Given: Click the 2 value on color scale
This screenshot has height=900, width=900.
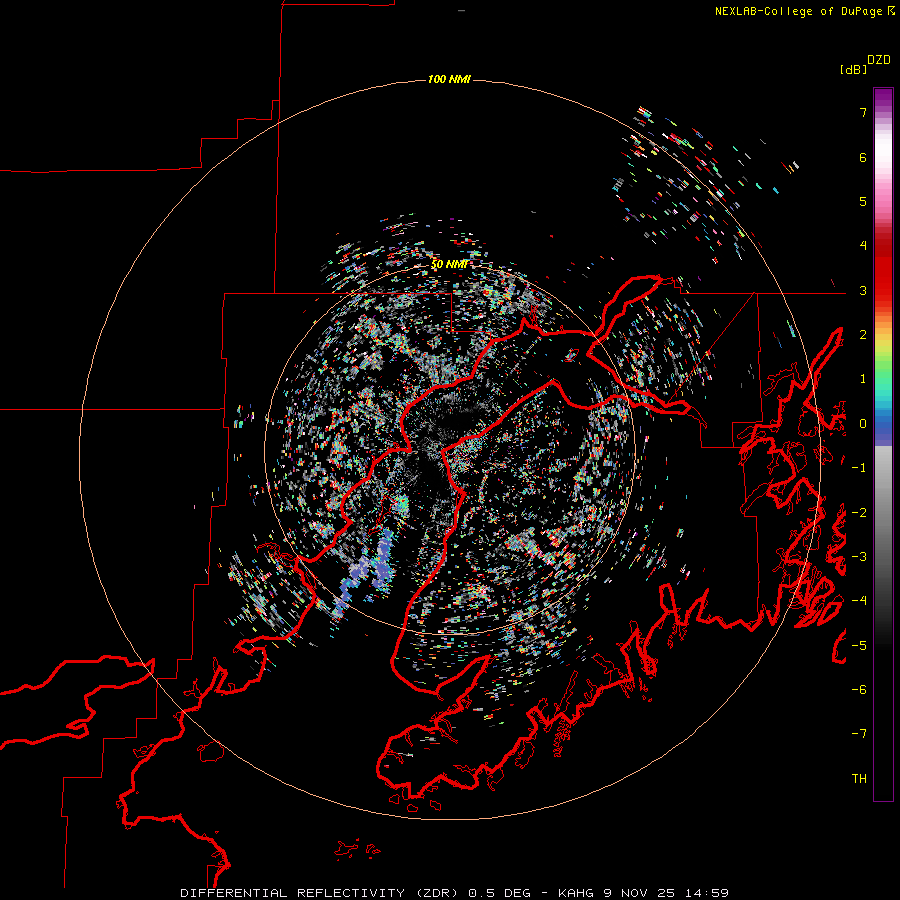Looking at the screenshot, I should click(x=863, y=335).
